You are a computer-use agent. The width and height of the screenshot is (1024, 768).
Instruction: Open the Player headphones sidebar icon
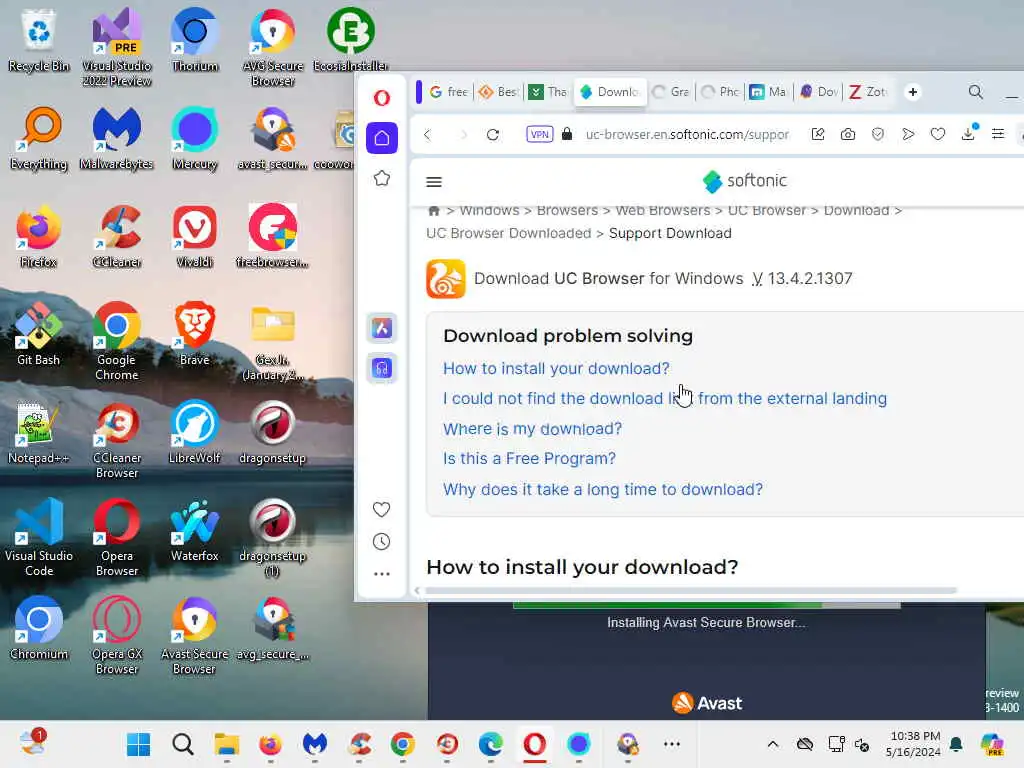click(382, 368)
